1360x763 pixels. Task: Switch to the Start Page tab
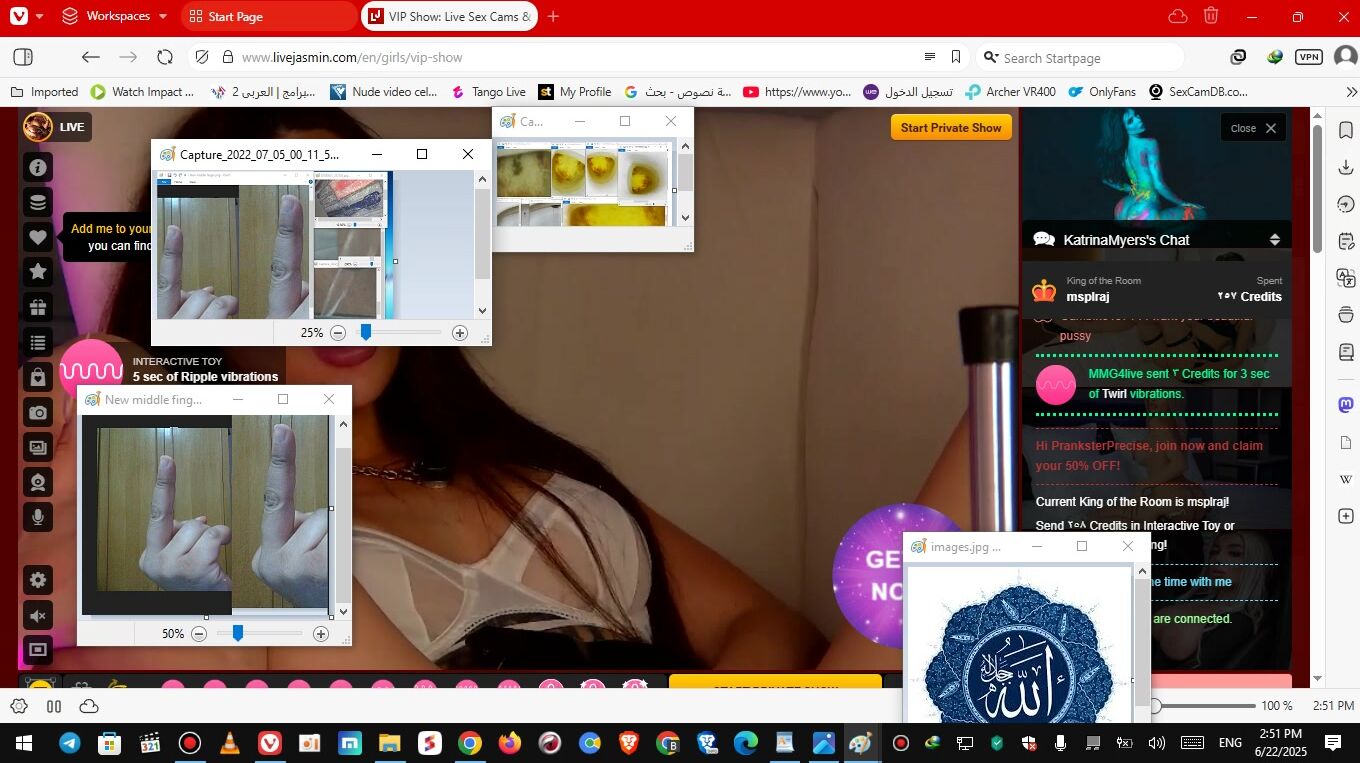(x=267, y=16)
